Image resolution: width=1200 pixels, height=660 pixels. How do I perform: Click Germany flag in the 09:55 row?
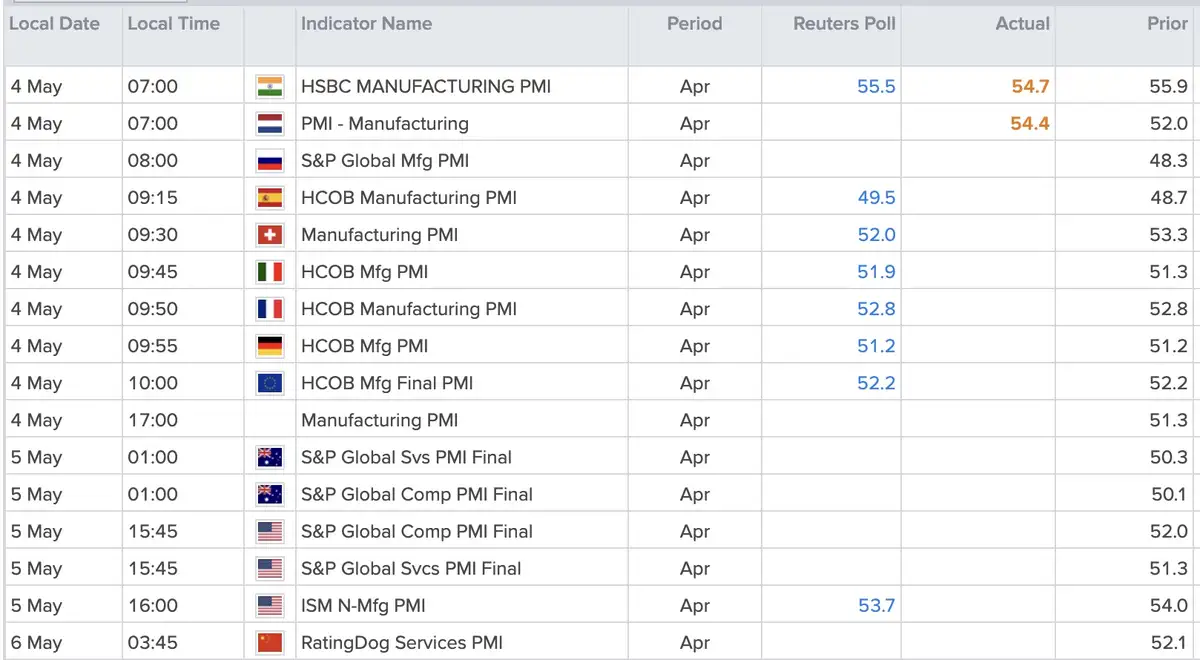coord(270,346)
